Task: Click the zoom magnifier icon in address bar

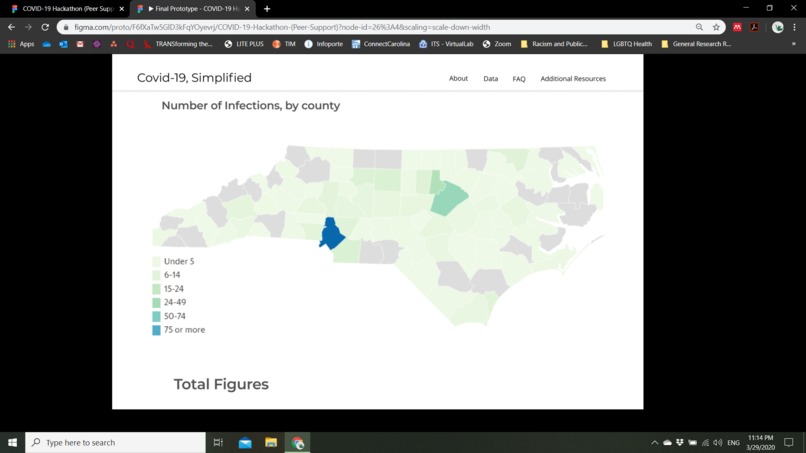Action: (699, 27)
